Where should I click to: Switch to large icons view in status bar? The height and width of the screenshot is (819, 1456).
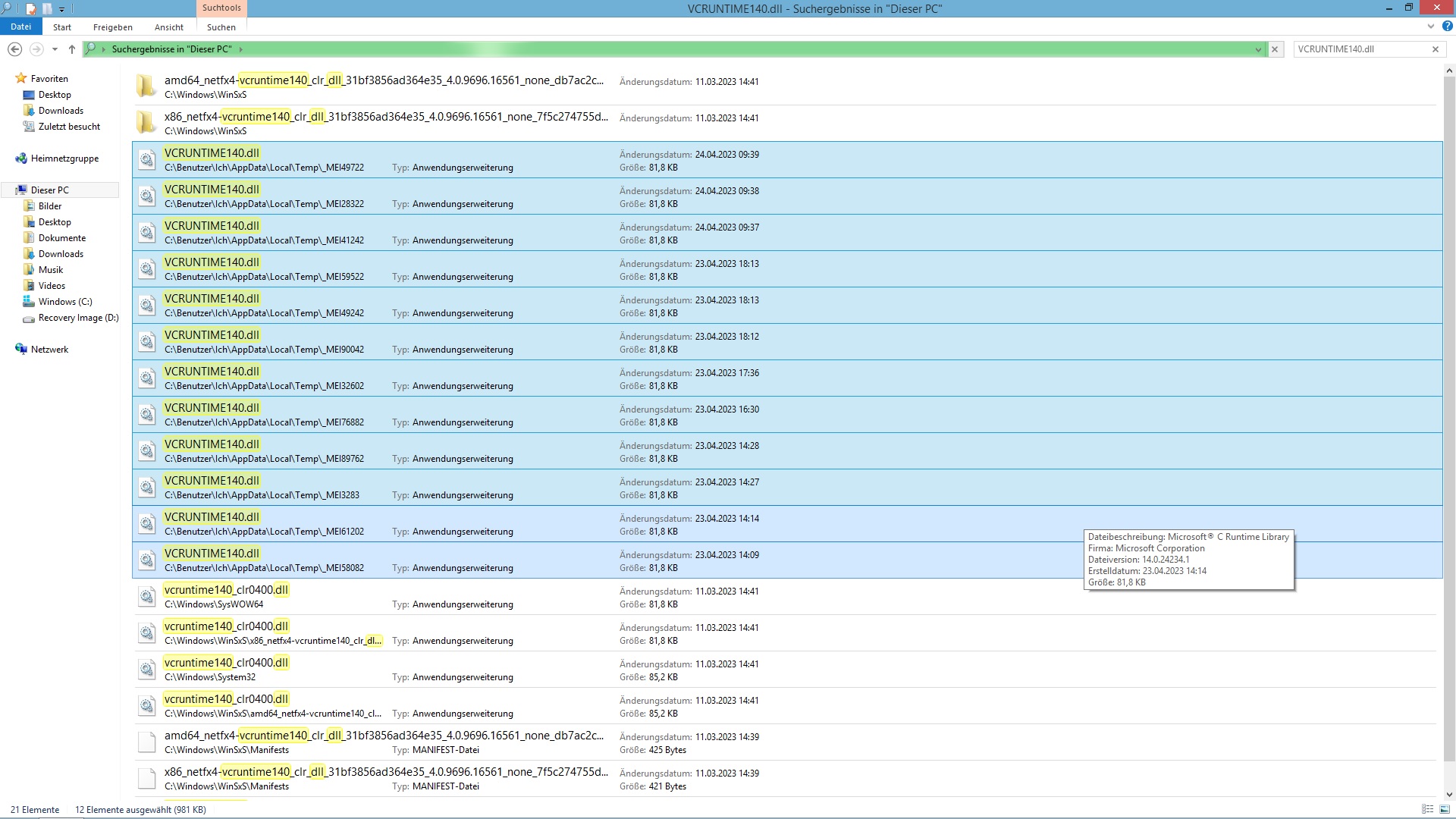pos(1444,809)
